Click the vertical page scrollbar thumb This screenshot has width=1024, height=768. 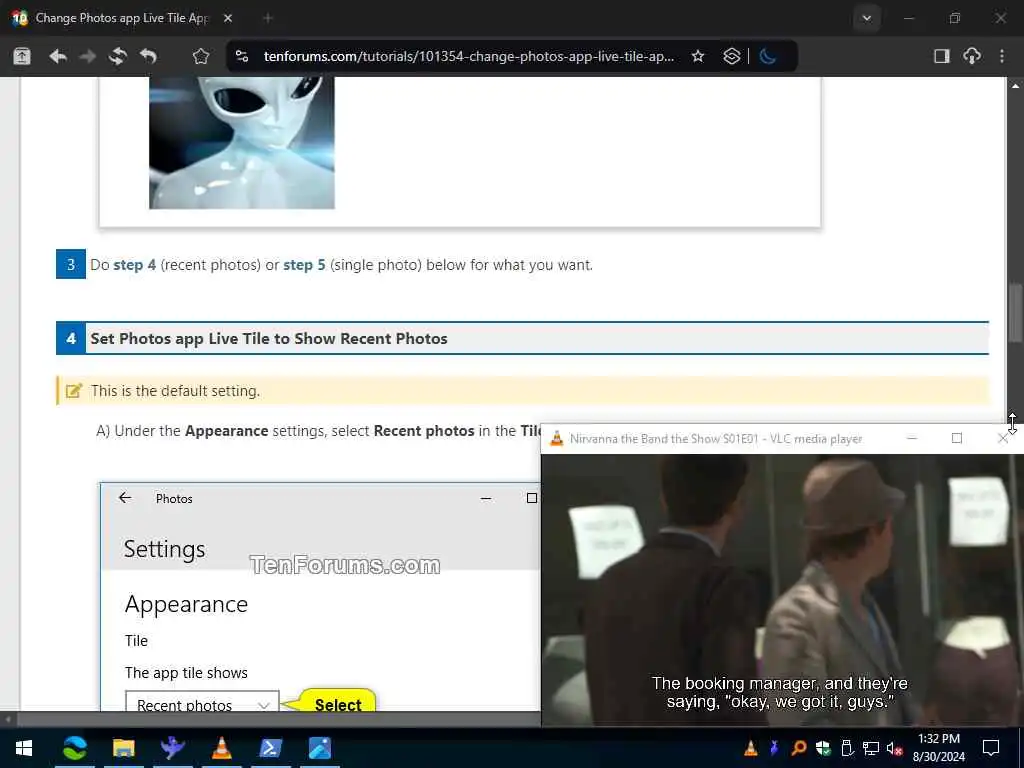coord(1015,312)
